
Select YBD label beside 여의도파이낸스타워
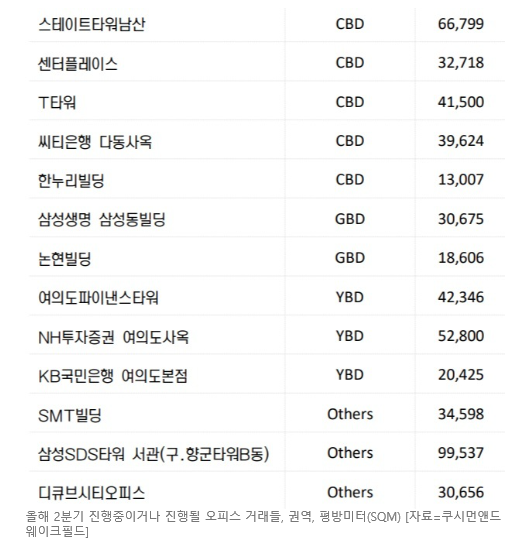350,297
